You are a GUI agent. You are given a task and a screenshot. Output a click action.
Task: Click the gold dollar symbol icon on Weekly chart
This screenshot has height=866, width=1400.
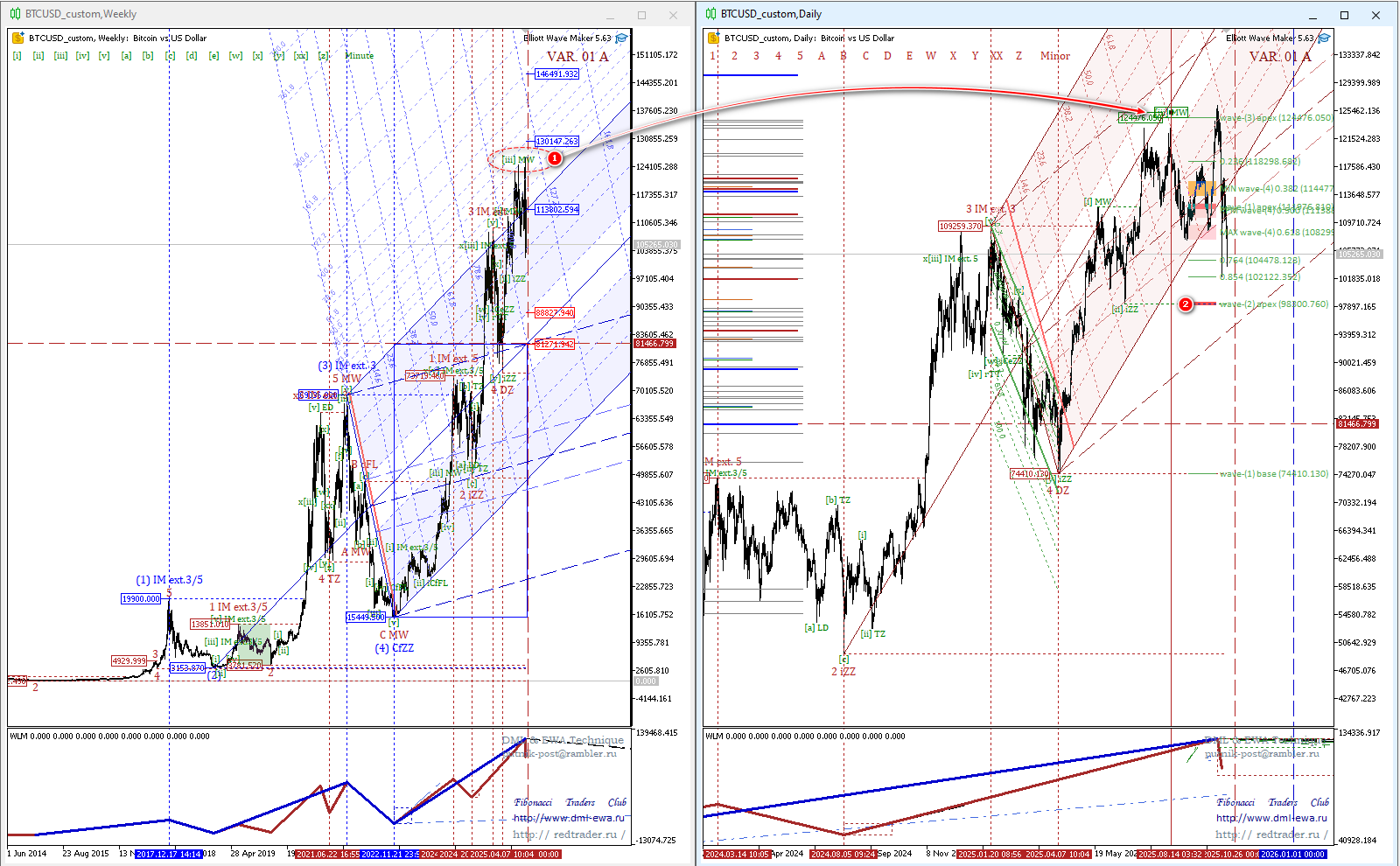click(17, 38)
